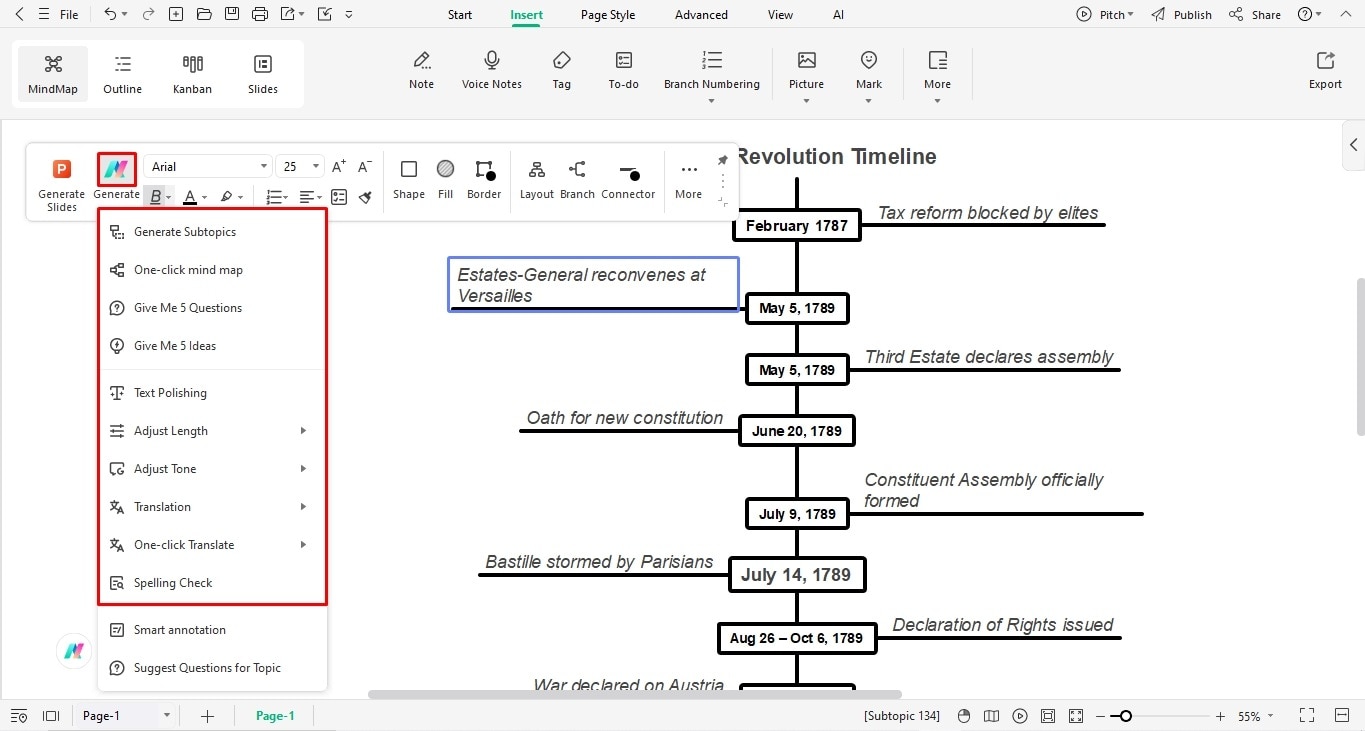Click the format painter brush icon
This screenshot has width=1365, height=731.
(365, 197)
